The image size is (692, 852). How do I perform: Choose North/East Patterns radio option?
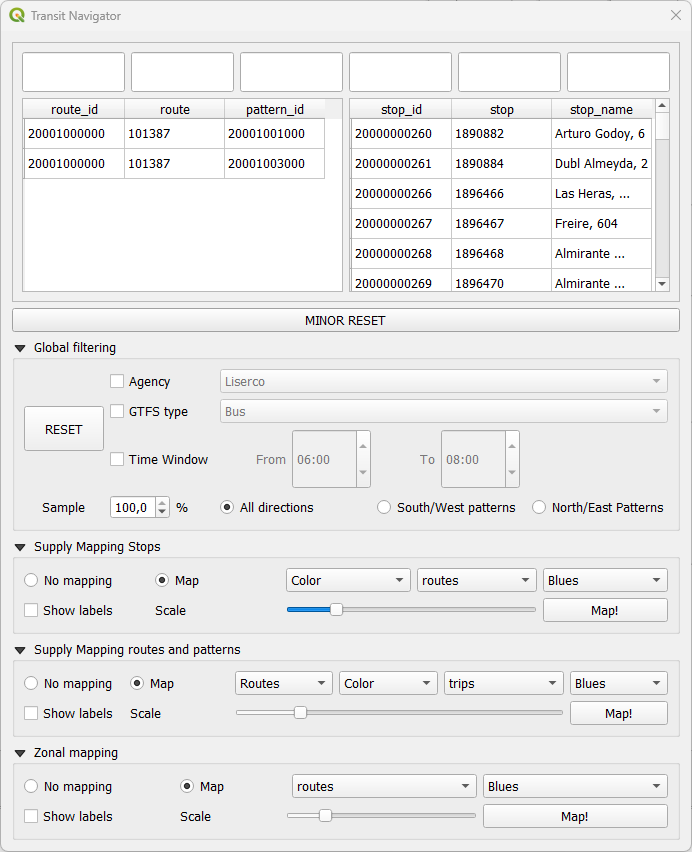tap(539, 508)
